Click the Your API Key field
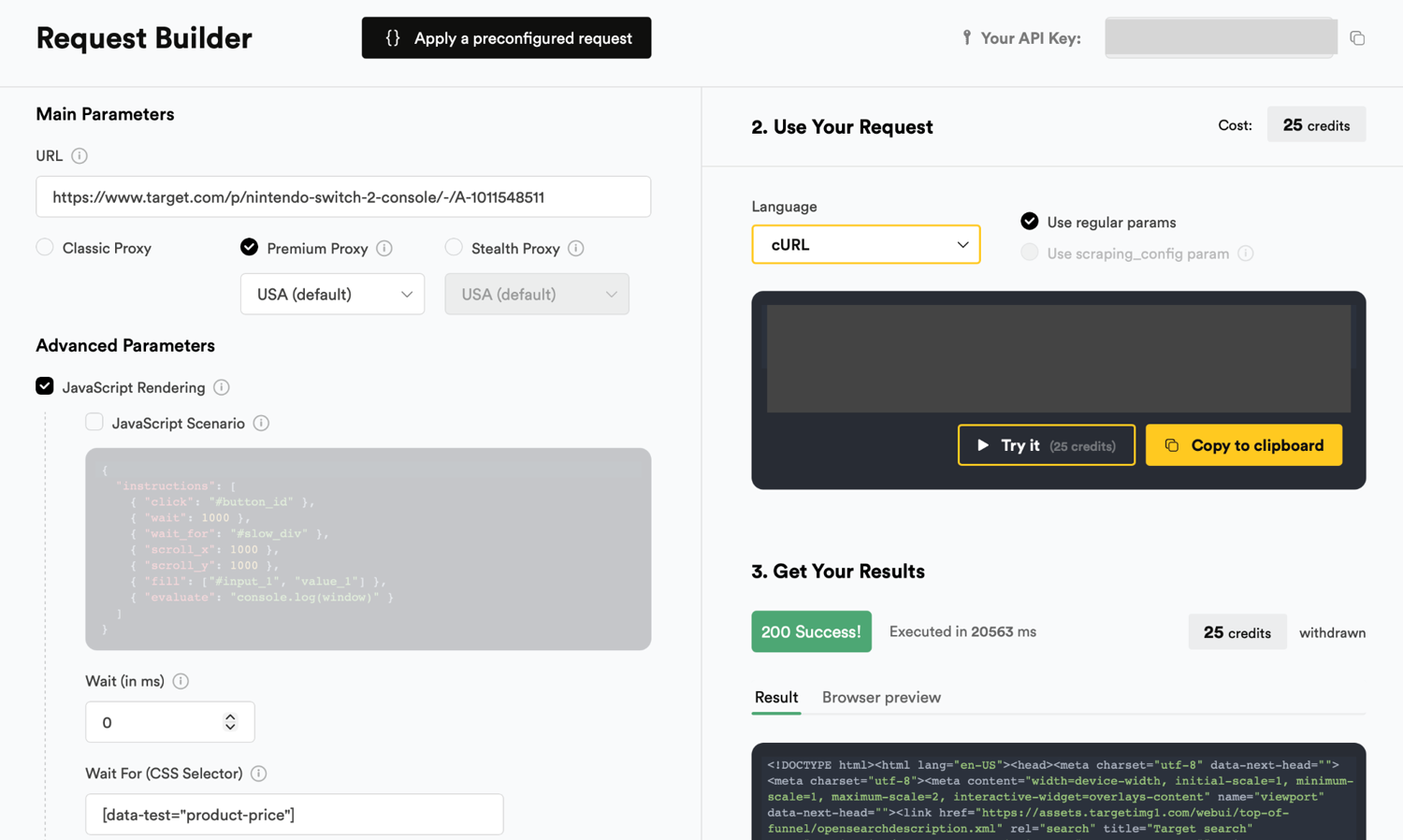The image size is (1403, 840). pos(1221,37)
